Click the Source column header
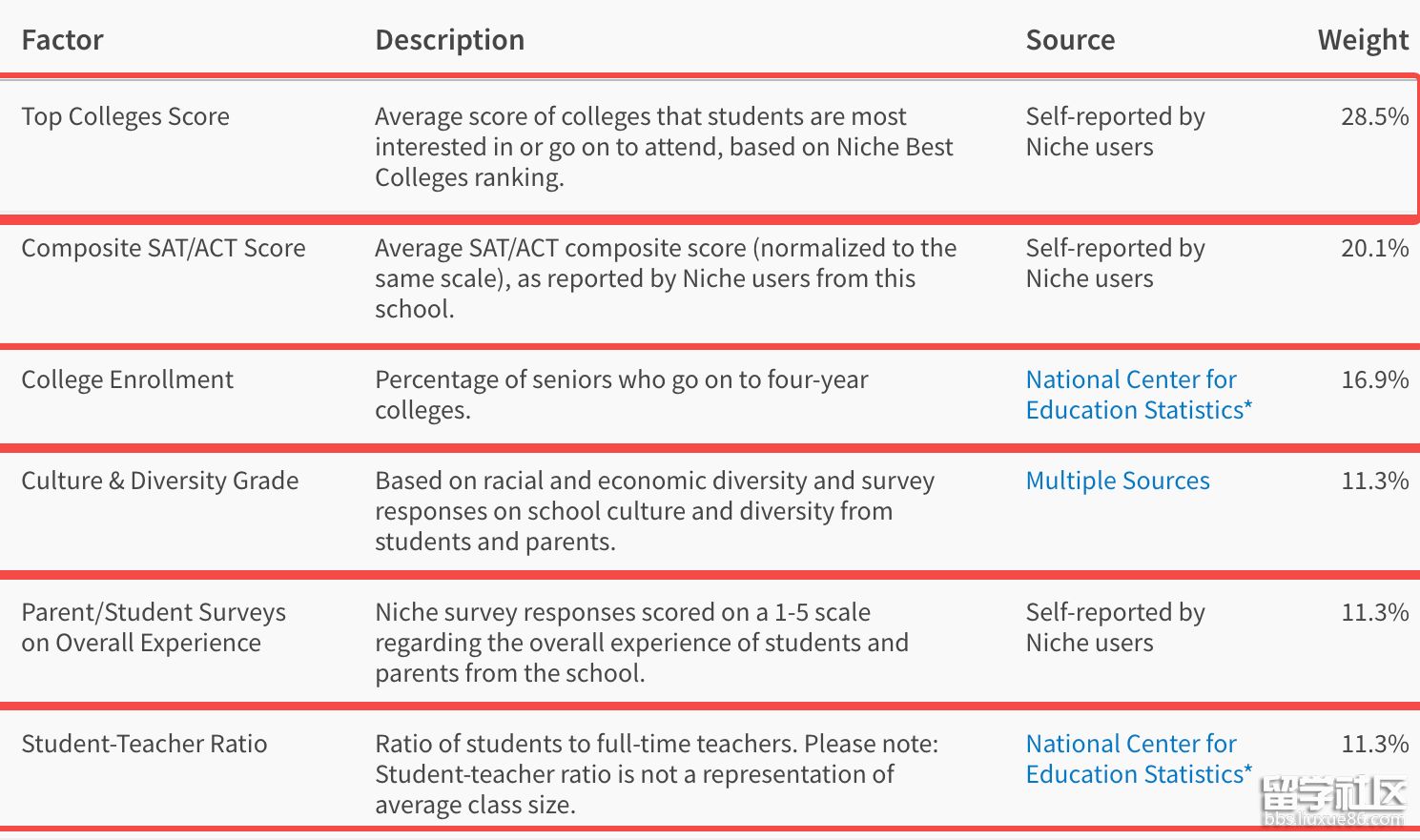Viewport: 1420px width, 840px height. (1069, 40)
